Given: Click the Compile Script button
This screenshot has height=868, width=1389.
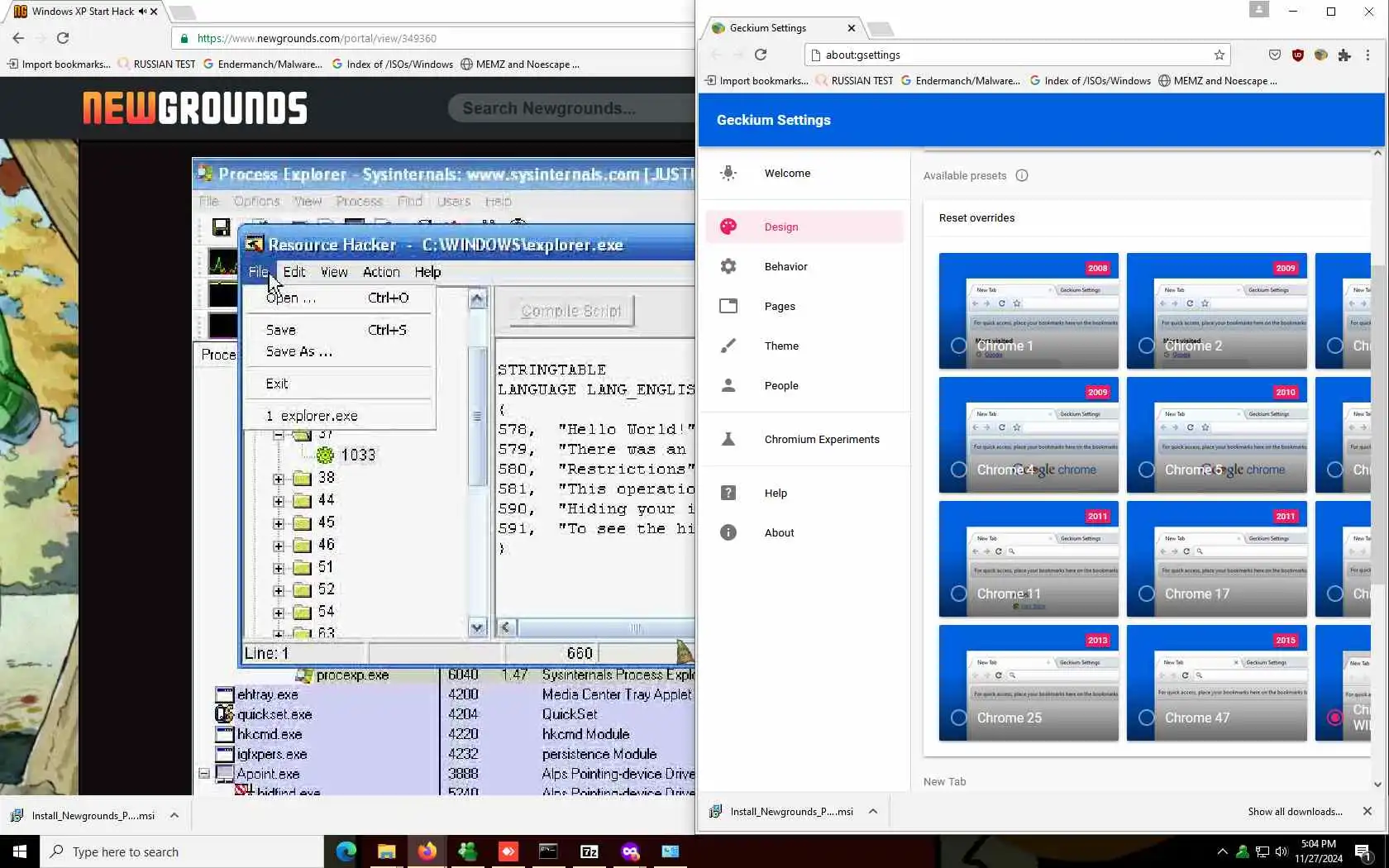Looking at the screenshot, I should (x=571, y=311).
